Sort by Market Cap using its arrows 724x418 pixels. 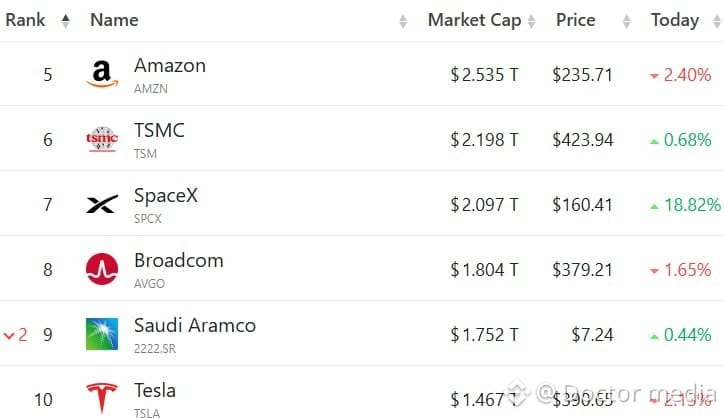(531, 21)
